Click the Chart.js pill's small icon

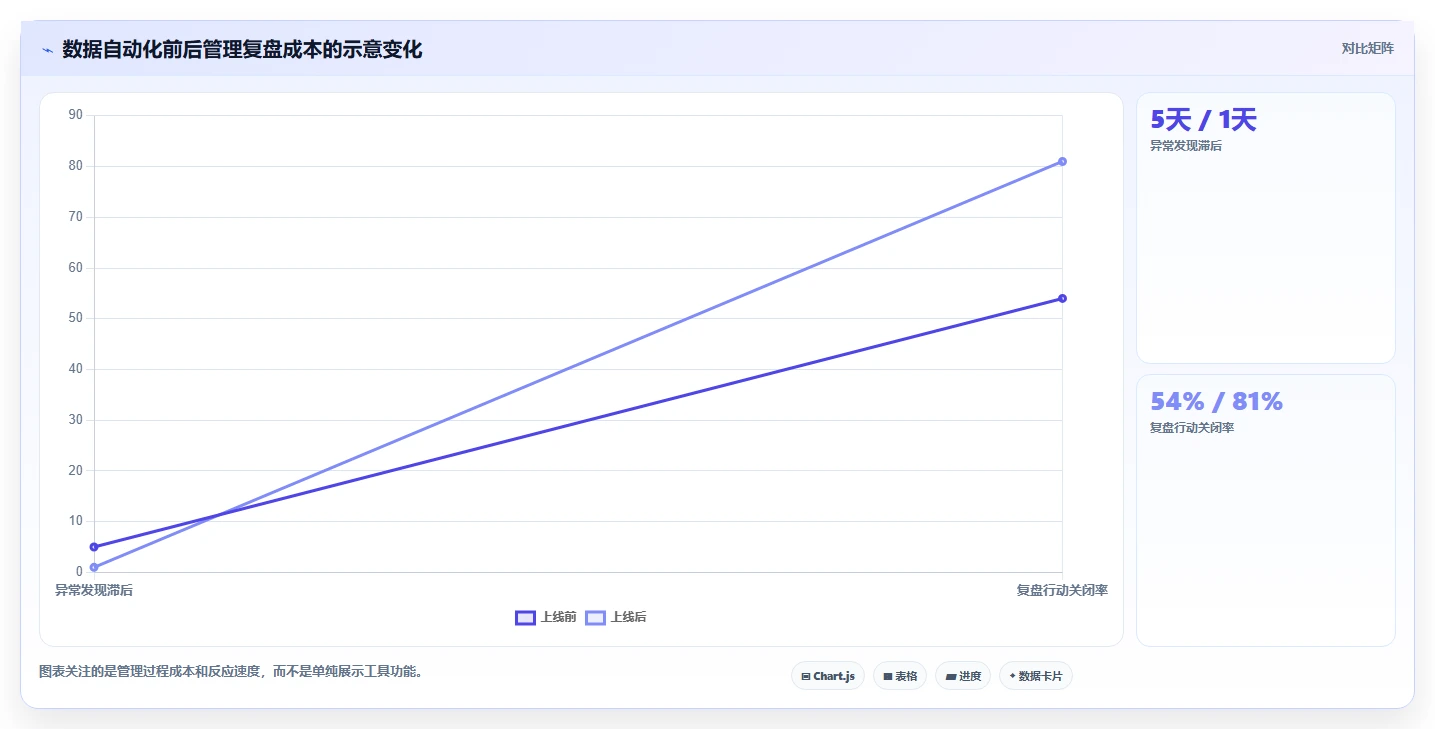(x=806, y=677)
